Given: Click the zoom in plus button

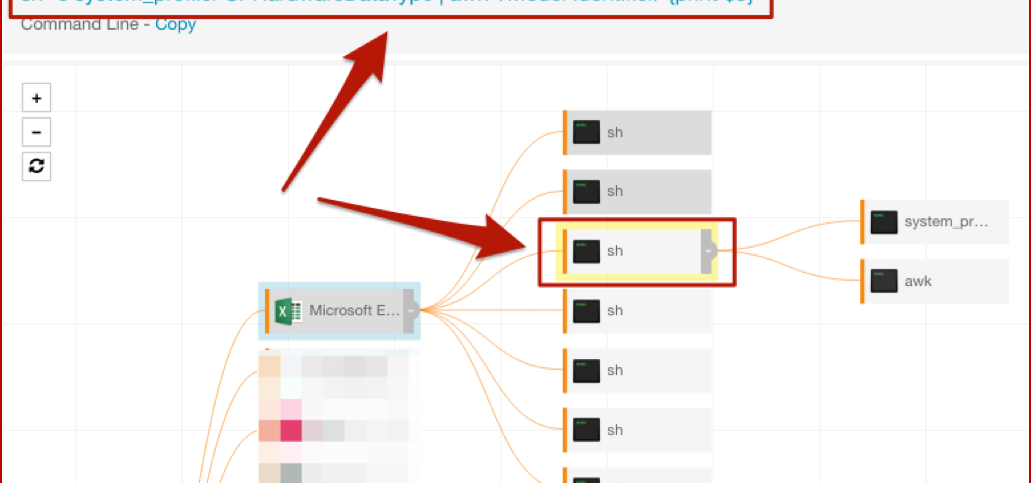Looking at the screenshot, I should click(x=37, y=98).
